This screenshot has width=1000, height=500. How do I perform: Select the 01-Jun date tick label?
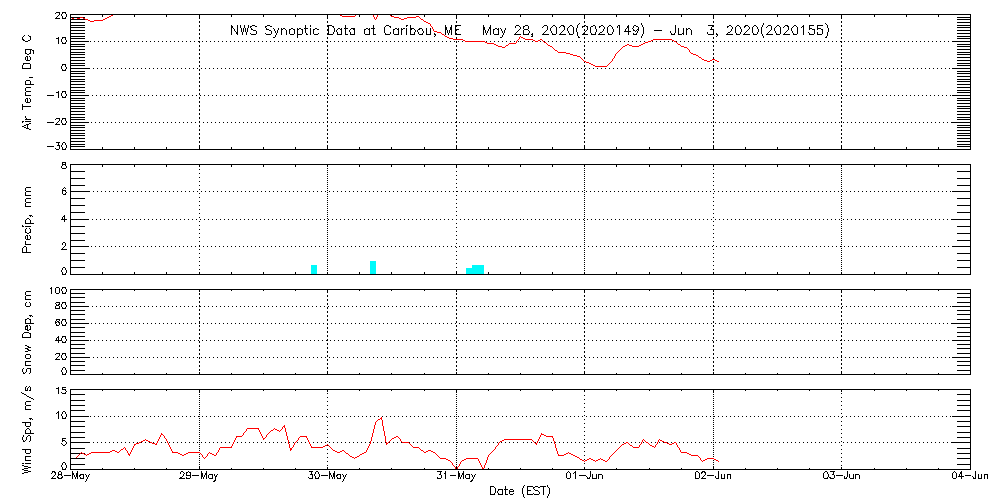click(585, 477)
